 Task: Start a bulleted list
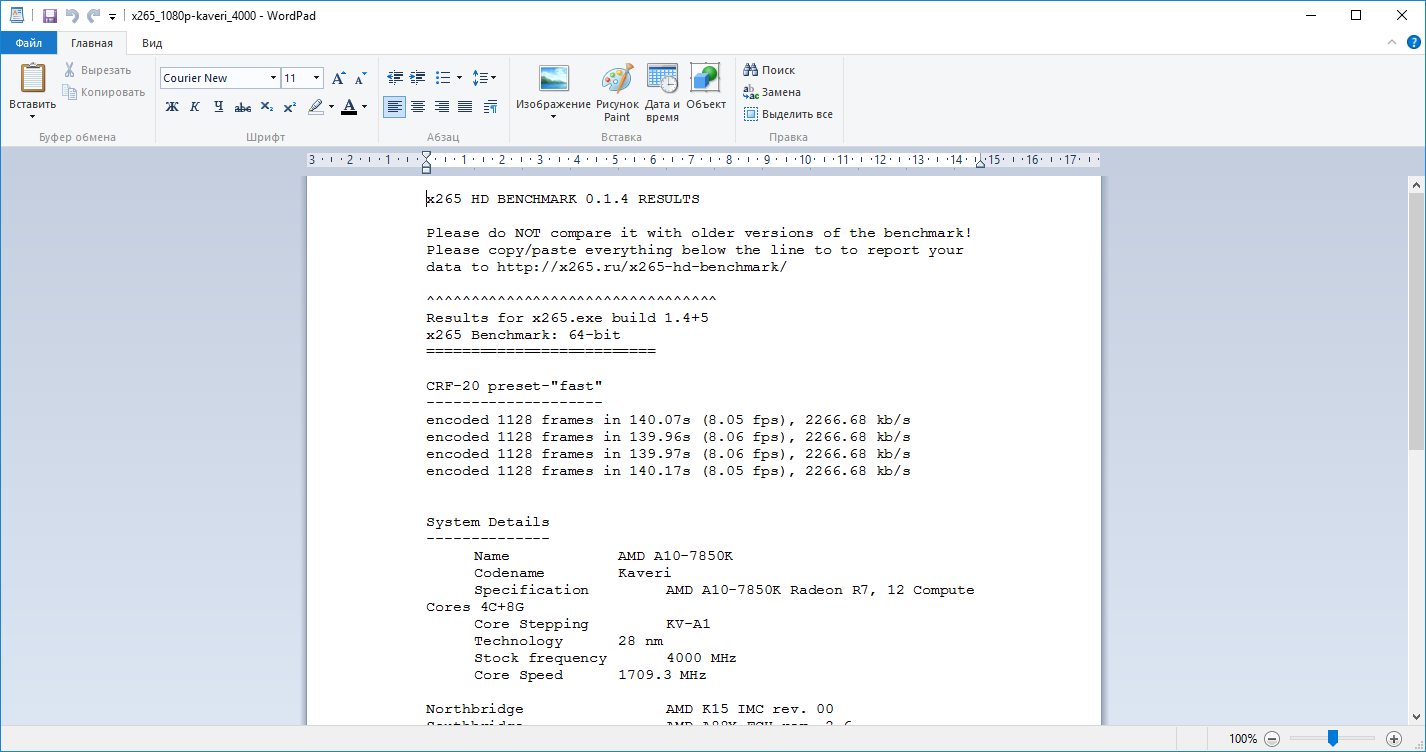pyautogui.click(x=443, y=78)
